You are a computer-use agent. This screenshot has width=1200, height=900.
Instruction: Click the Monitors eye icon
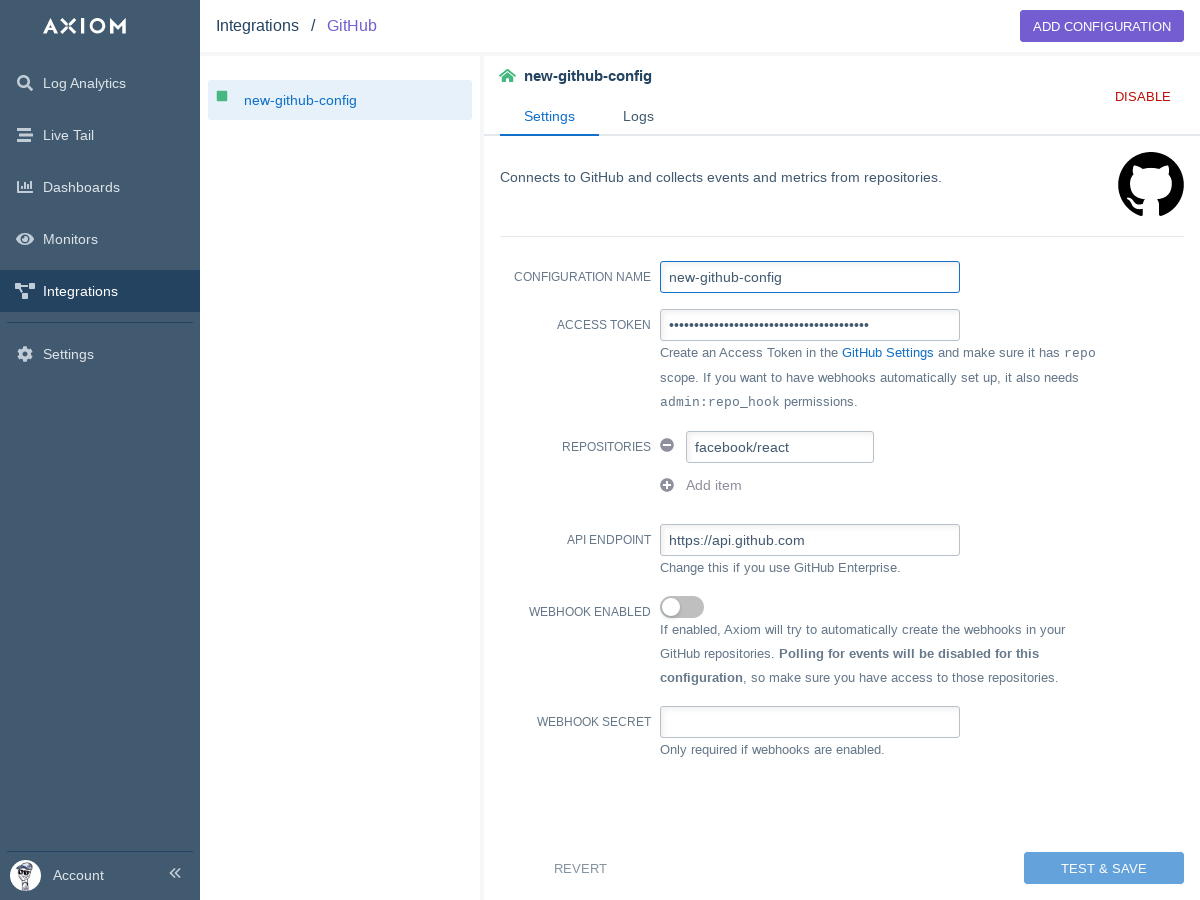pos(25,239)
